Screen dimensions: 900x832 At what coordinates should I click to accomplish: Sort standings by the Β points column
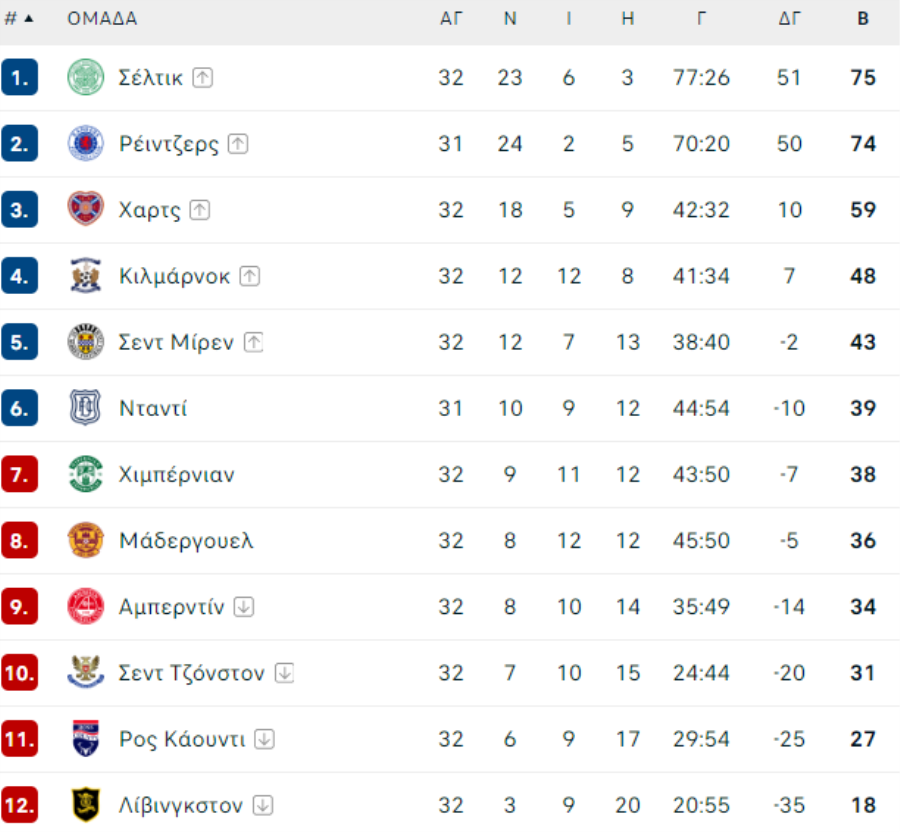pos(863,19)
